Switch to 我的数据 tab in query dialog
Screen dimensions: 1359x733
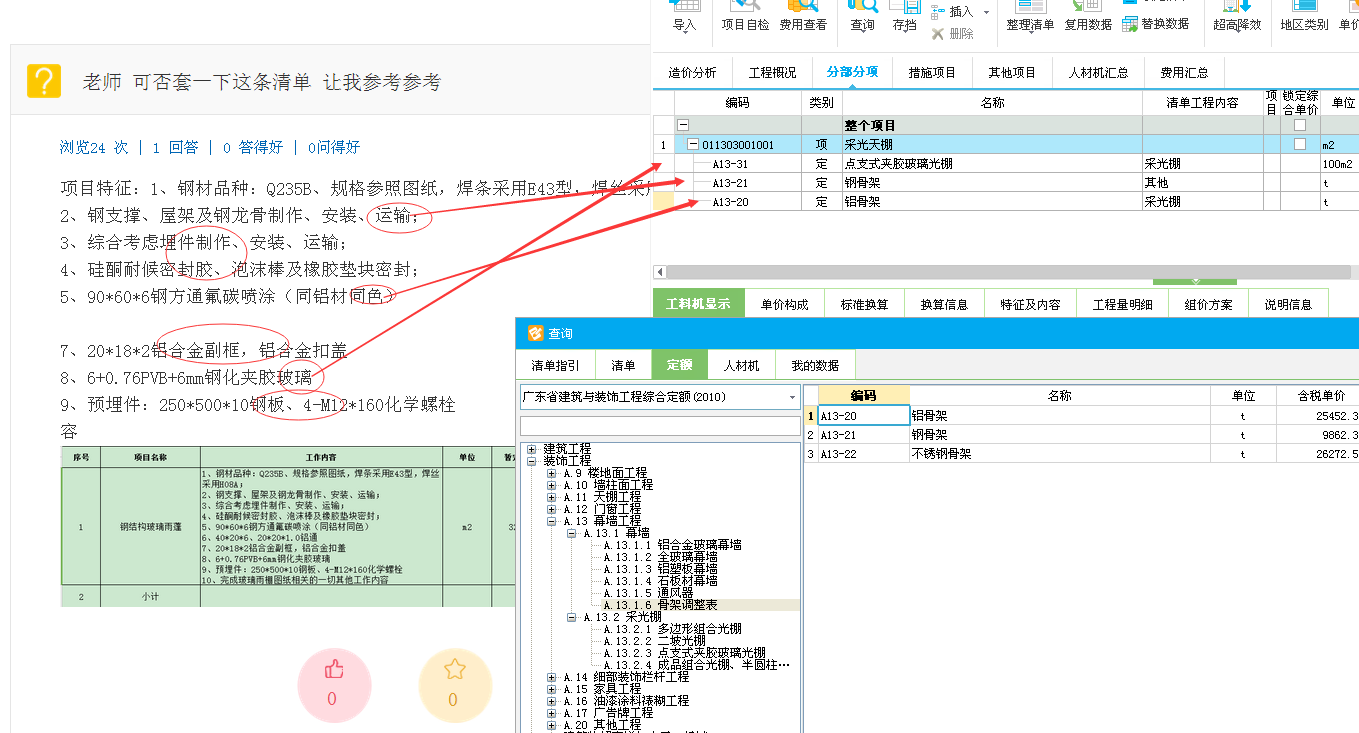click(815, 366)
